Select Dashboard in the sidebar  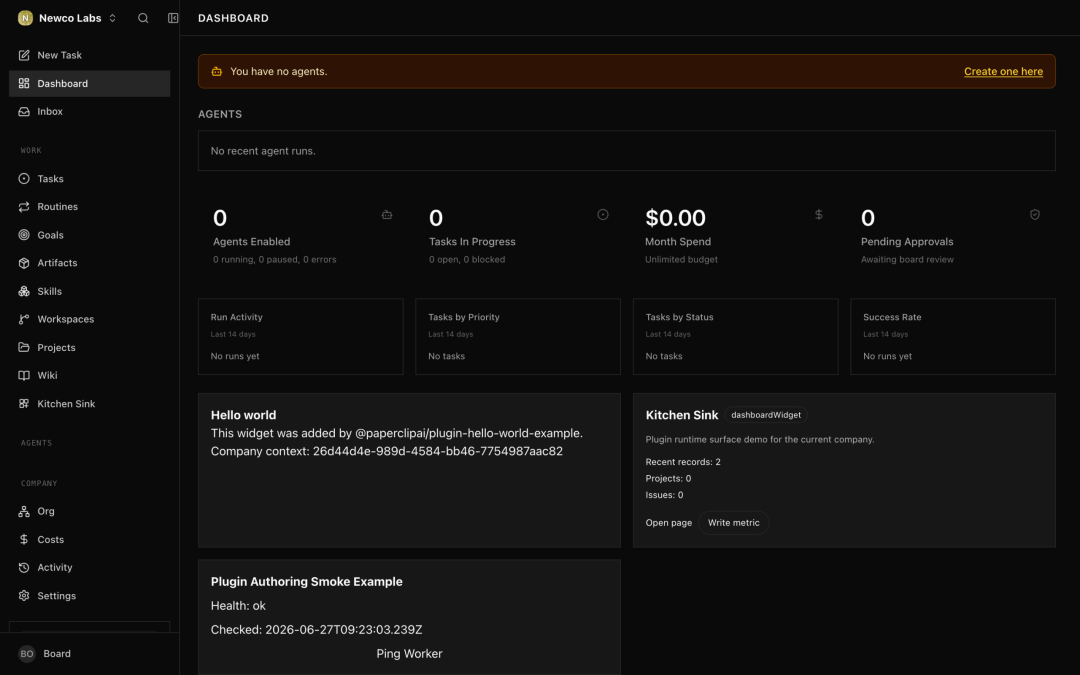[x=90, y=83]
